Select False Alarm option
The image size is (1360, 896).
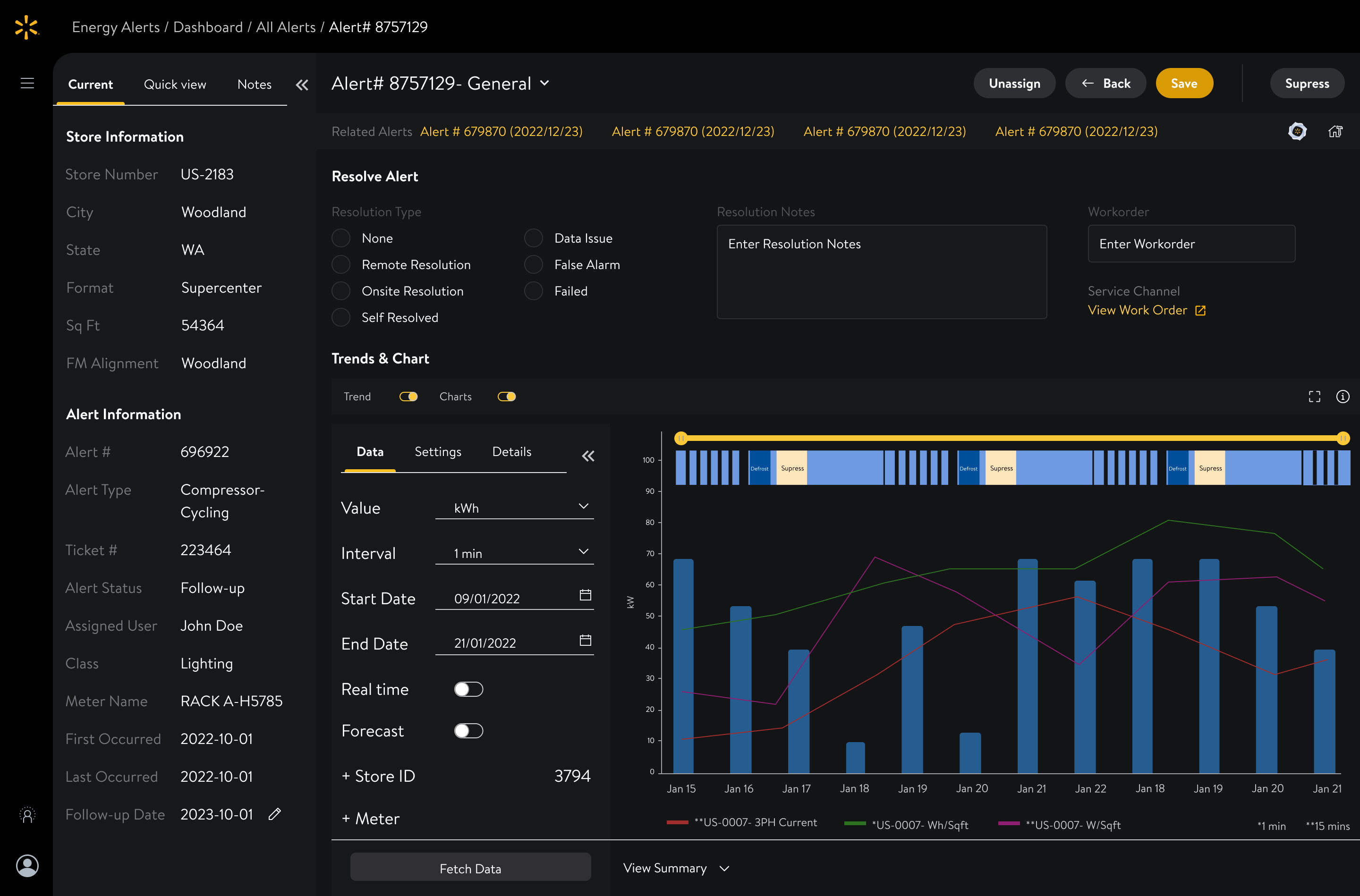(534, 264)
